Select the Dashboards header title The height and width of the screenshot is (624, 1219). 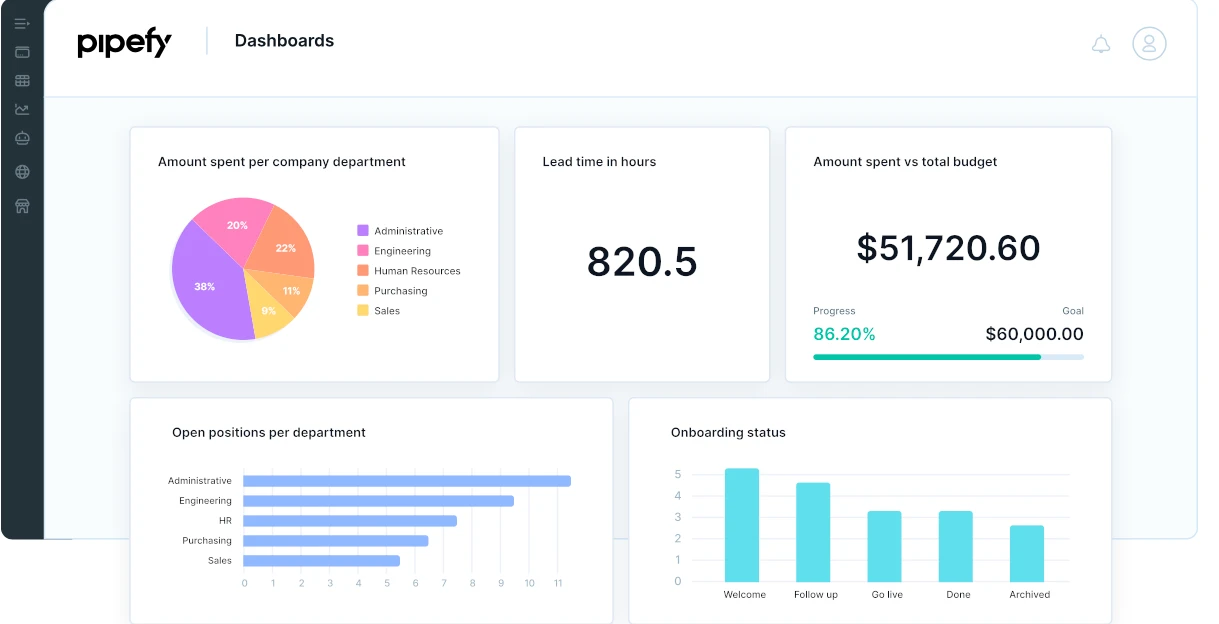pyautogui.click(x=284, y=41)
